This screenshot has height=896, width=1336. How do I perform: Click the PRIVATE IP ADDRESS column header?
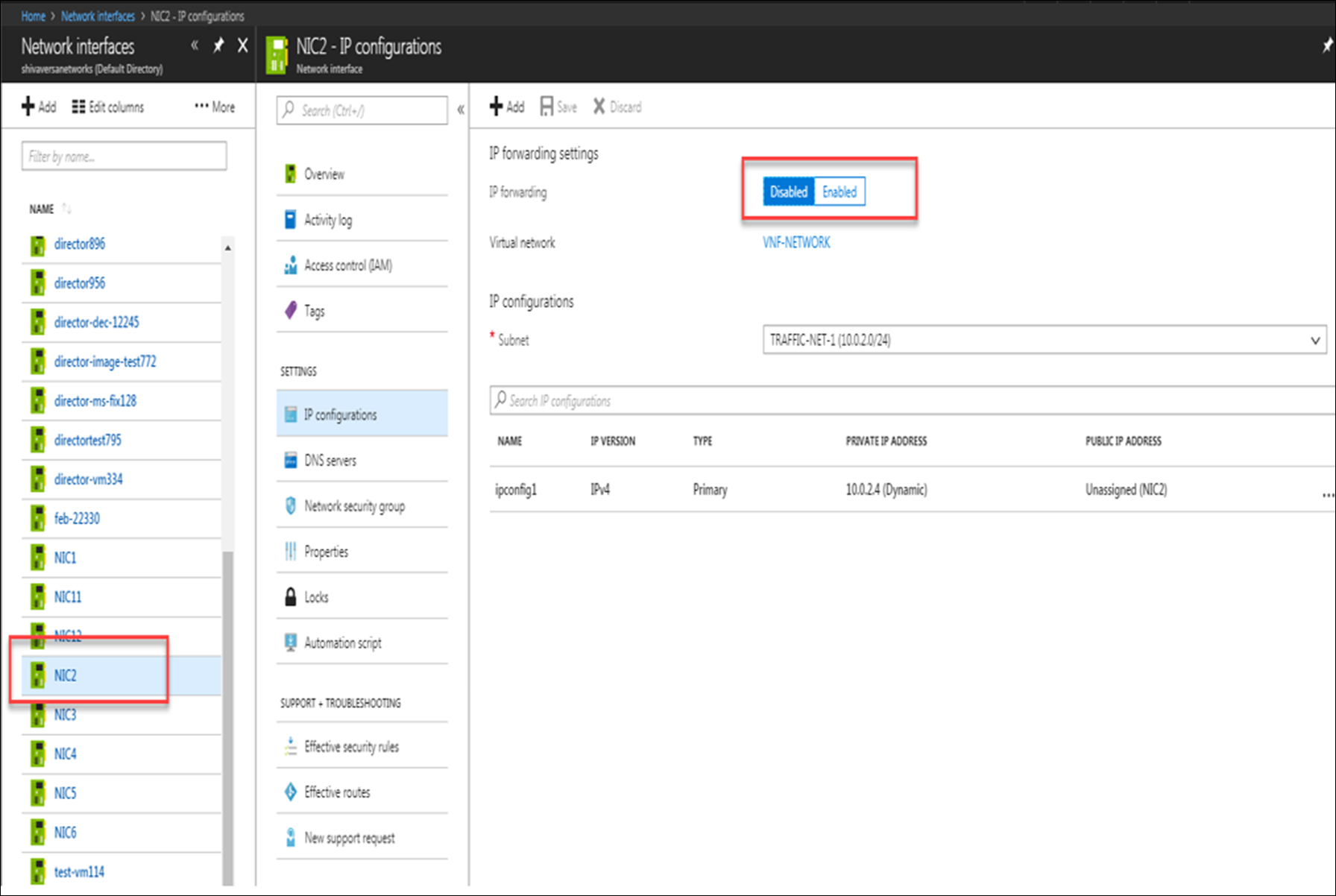tap(886, 441)
